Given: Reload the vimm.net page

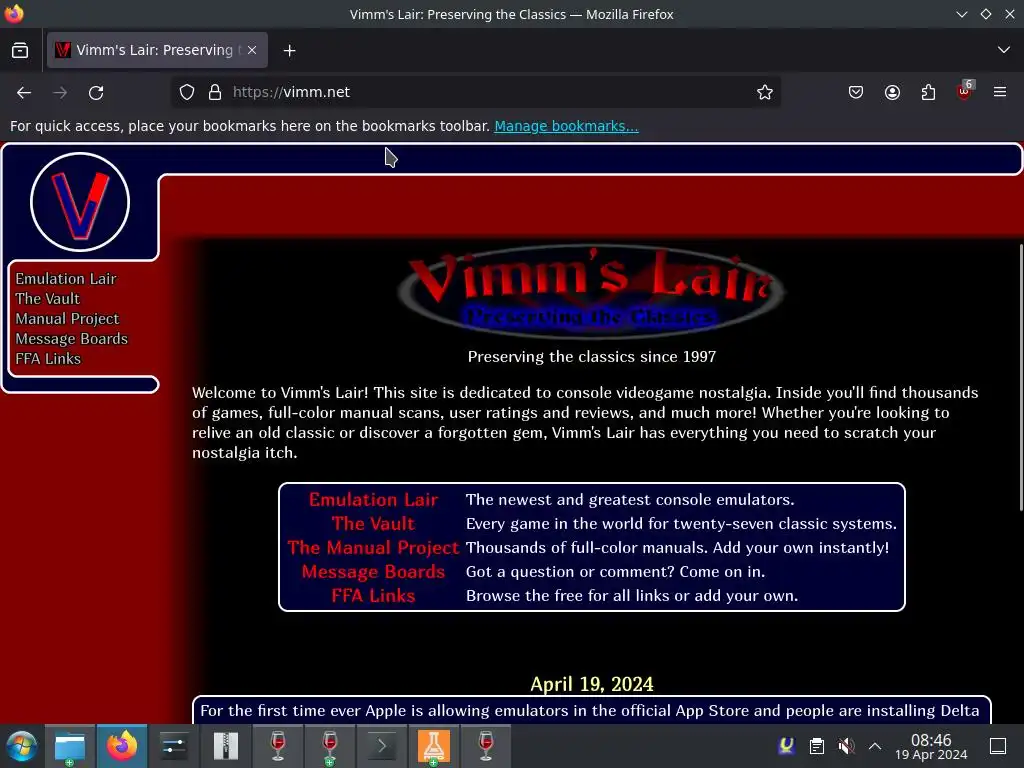Looking at the screenshot, I should tap(96, 93).
